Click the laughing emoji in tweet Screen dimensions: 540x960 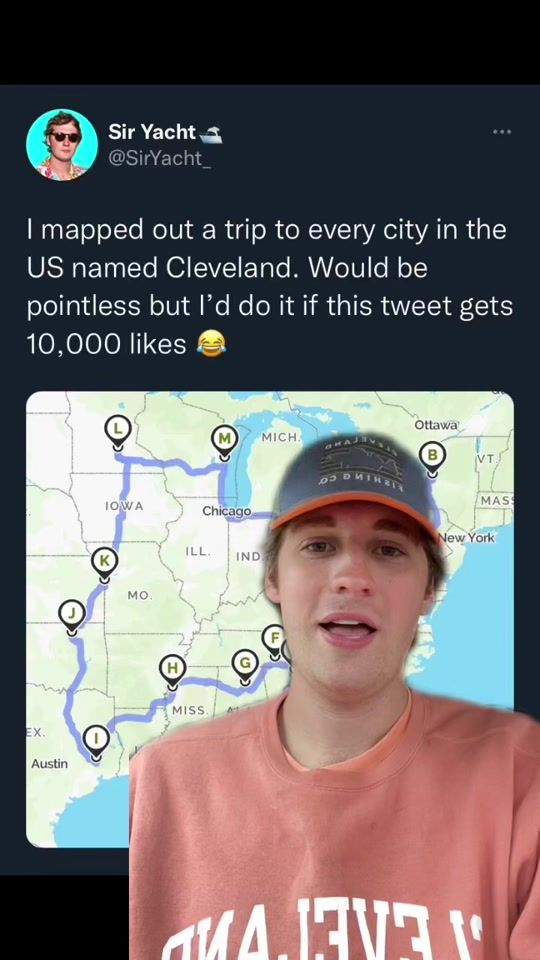click(x=211, y=343)
